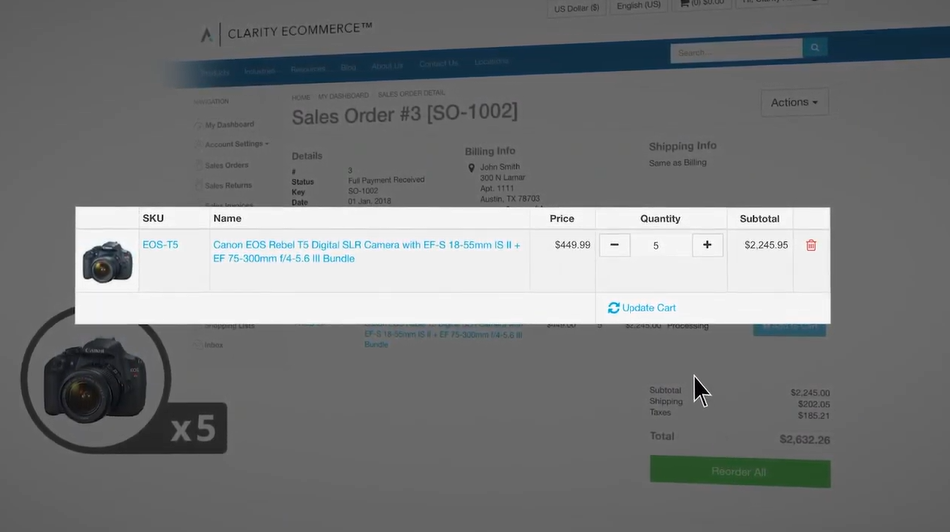Click the Clarity Ecommerce logo
950x532 pixels.
[x=287, y=32]
